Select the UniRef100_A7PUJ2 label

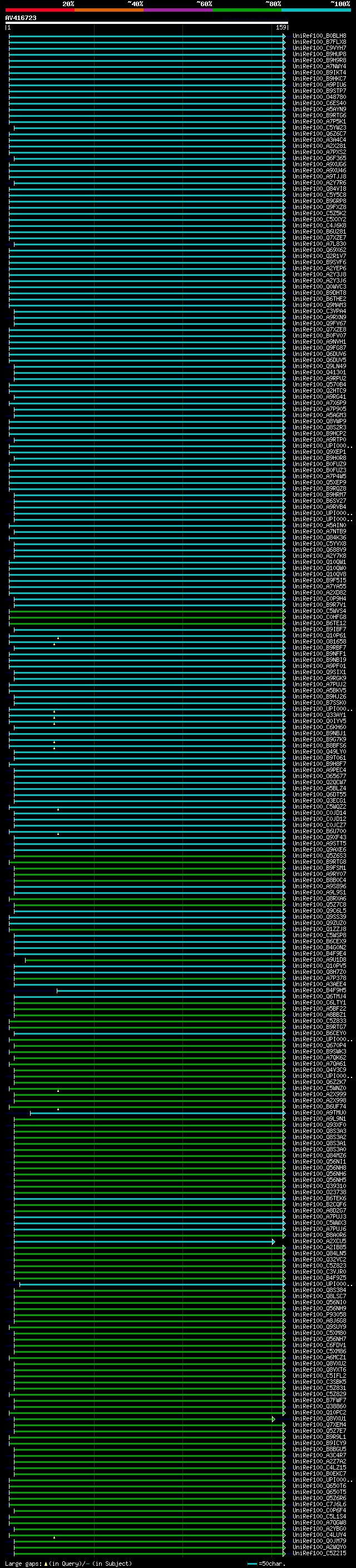click(319, 684)
